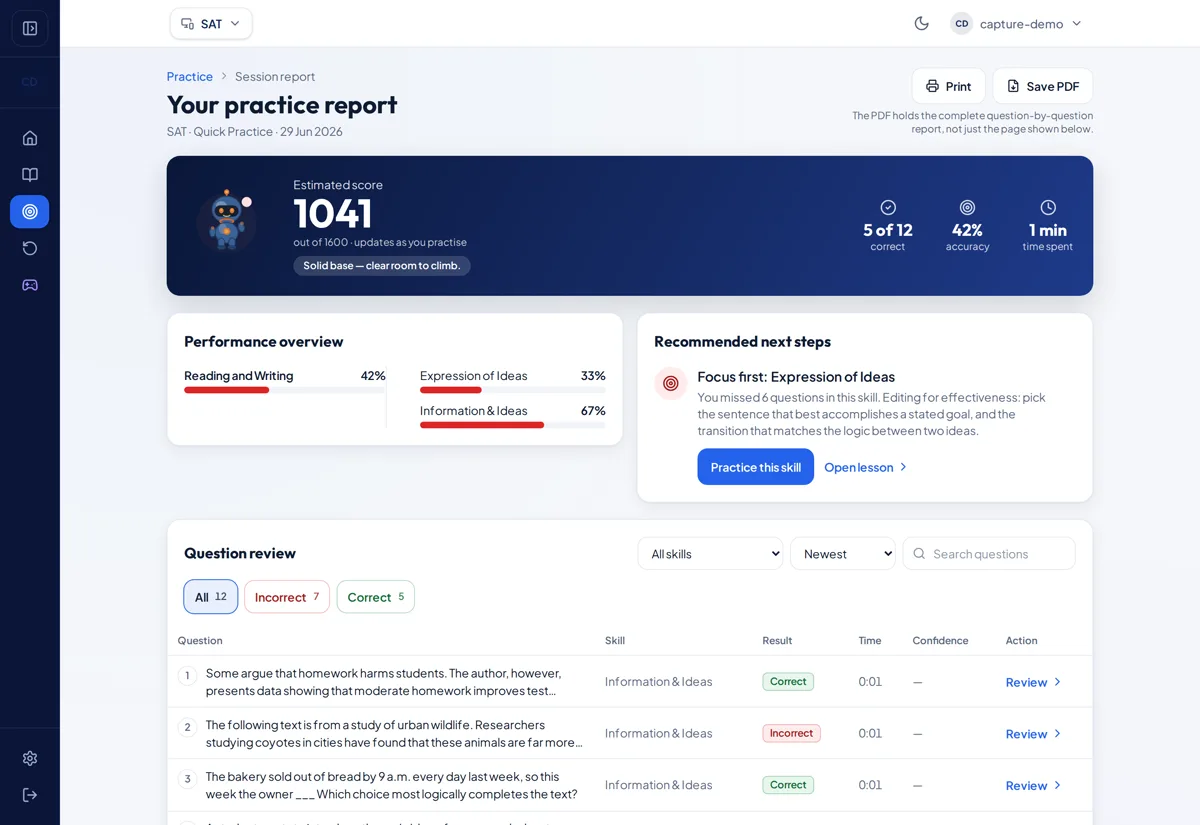Select the Incorrect 7 filter tab
This screenshot has height=825, width=1200.
[287, 597]
